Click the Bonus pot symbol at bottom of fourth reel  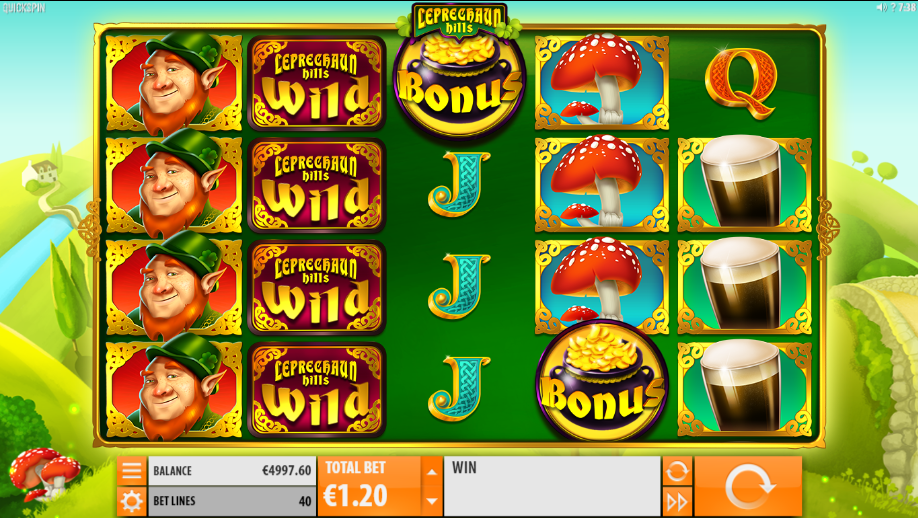click(x=601, y=380)
